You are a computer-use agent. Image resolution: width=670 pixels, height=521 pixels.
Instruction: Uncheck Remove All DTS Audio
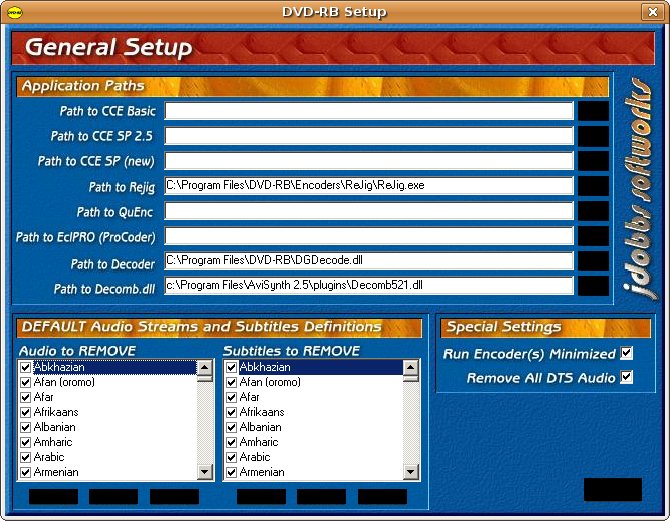tap(627, 377)
